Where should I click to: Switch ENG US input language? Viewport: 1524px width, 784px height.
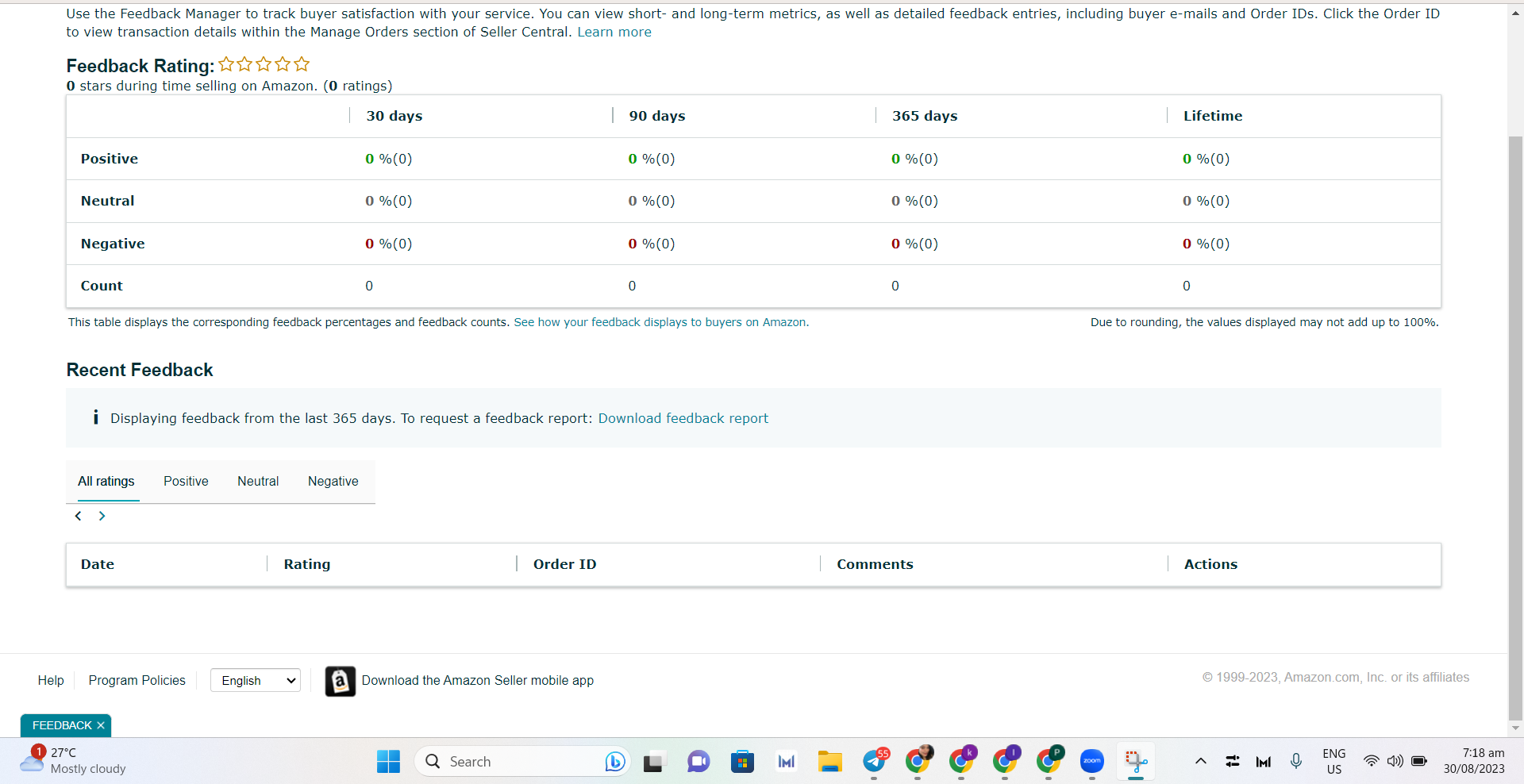[1334, 761]
